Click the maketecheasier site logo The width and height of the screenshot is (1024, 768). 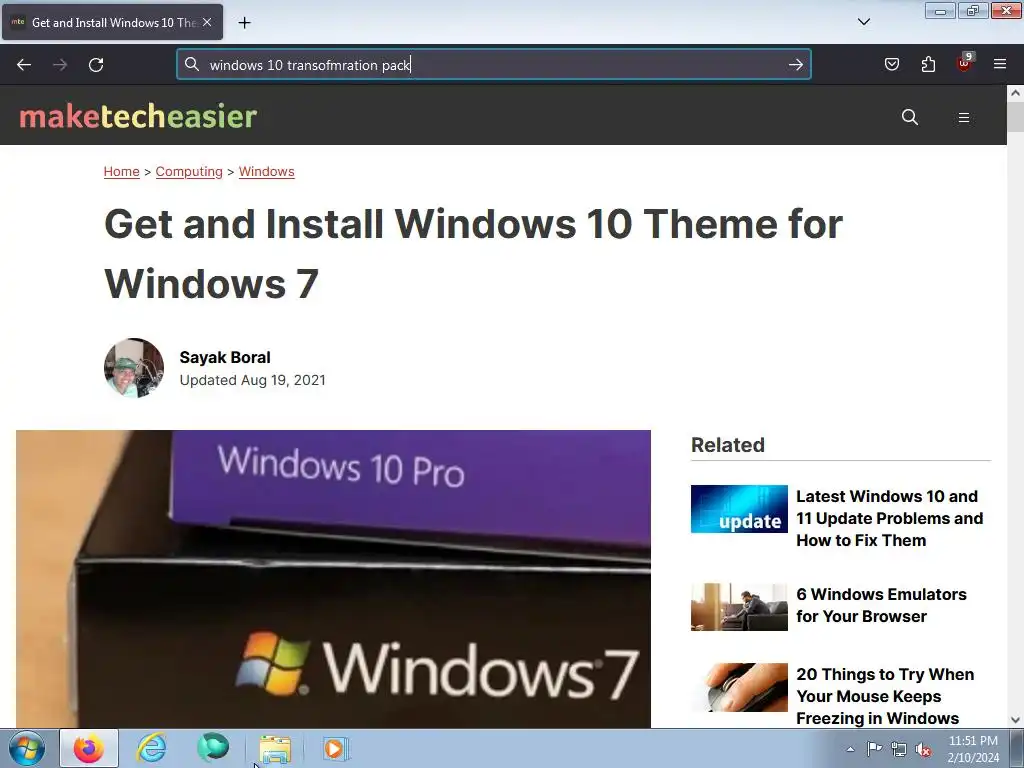(x=138, y=116)
